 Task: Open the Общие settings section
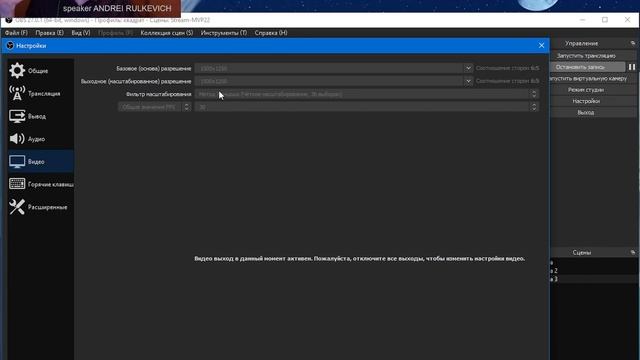[x=40, y=71]
